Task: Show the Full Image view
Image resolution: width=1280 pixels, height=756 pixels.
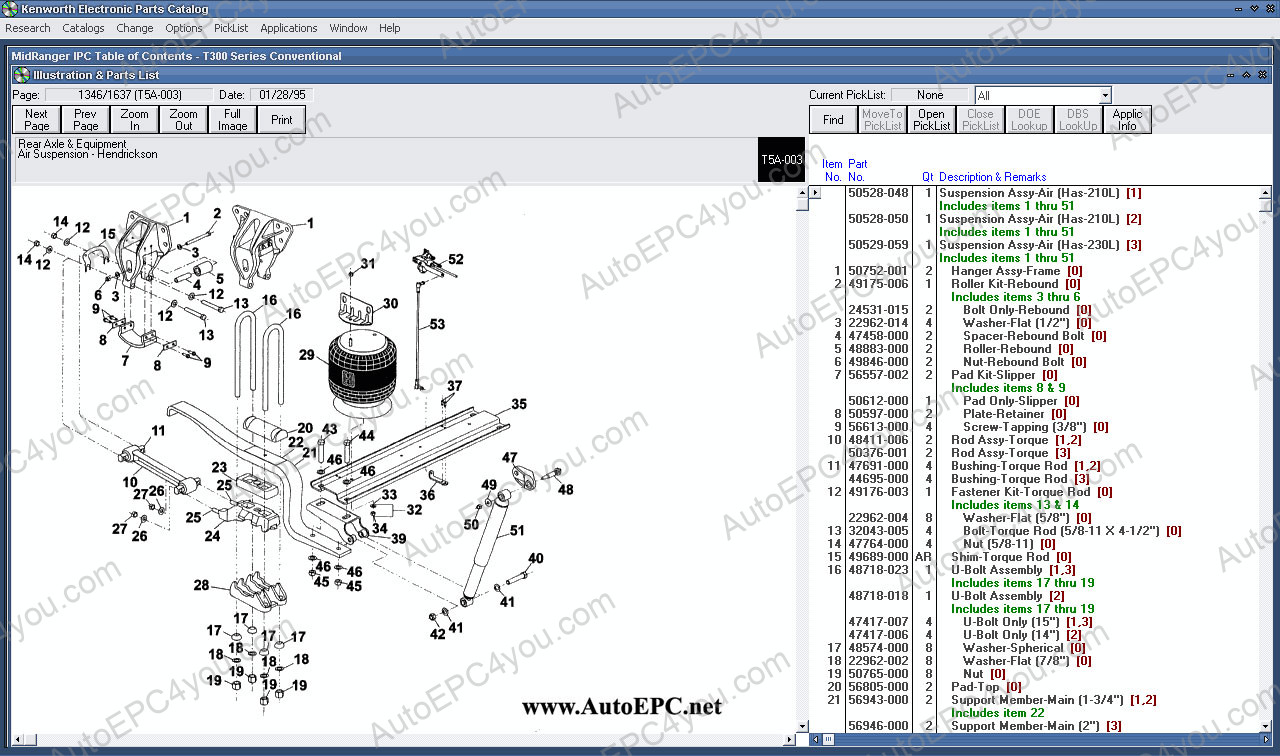Action: coord(233,120)
